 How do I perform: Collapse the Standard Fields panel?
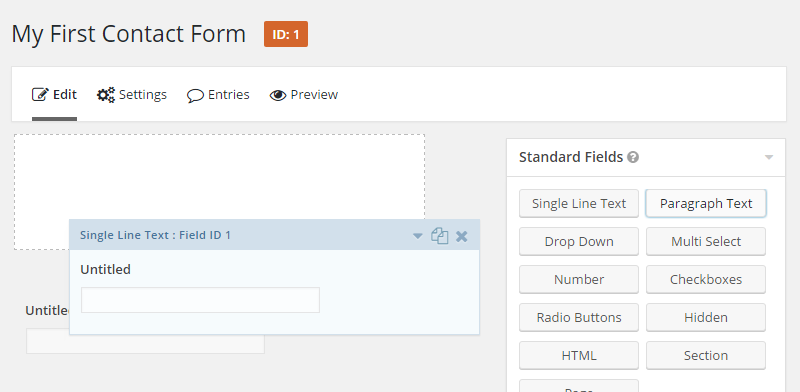[x=769, y=157]
